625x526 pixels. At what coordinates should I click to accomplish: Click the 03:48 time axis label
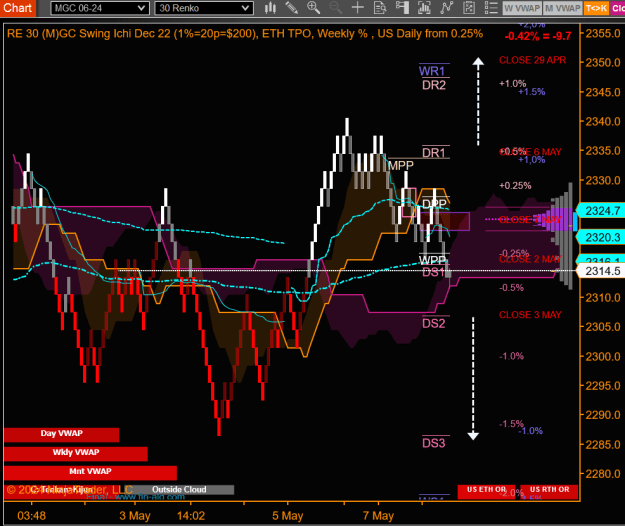click(31, 516)
